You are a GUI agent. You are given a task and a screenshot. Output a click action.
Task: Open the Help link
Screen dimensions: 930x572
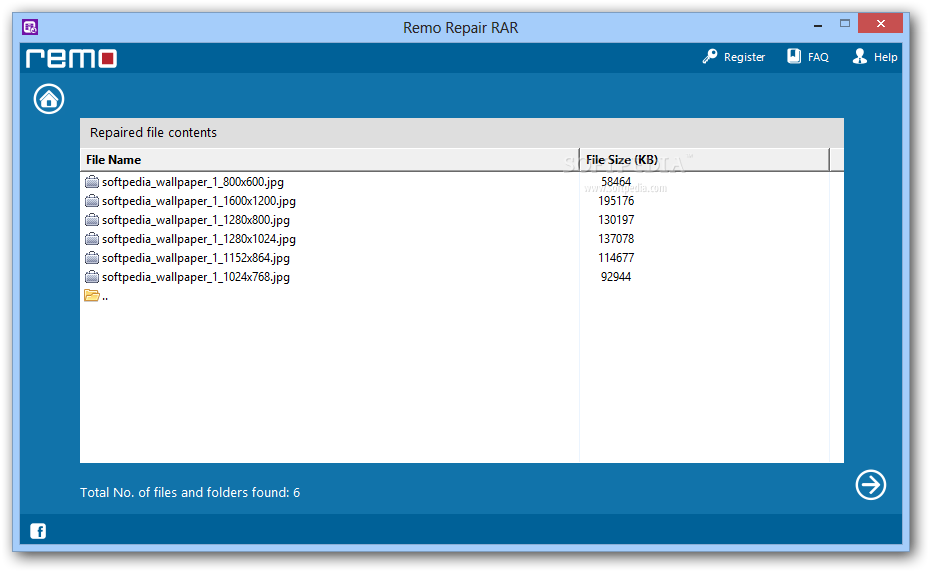point(886,57)
